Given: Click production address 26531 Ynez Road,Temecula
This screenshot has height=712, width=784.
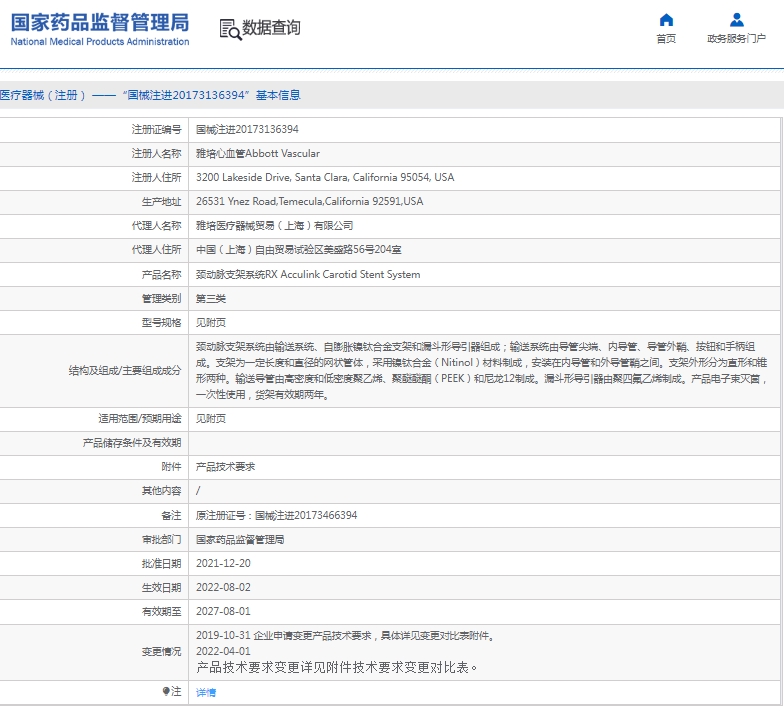Looking at the screenshot, I should 310,202.
